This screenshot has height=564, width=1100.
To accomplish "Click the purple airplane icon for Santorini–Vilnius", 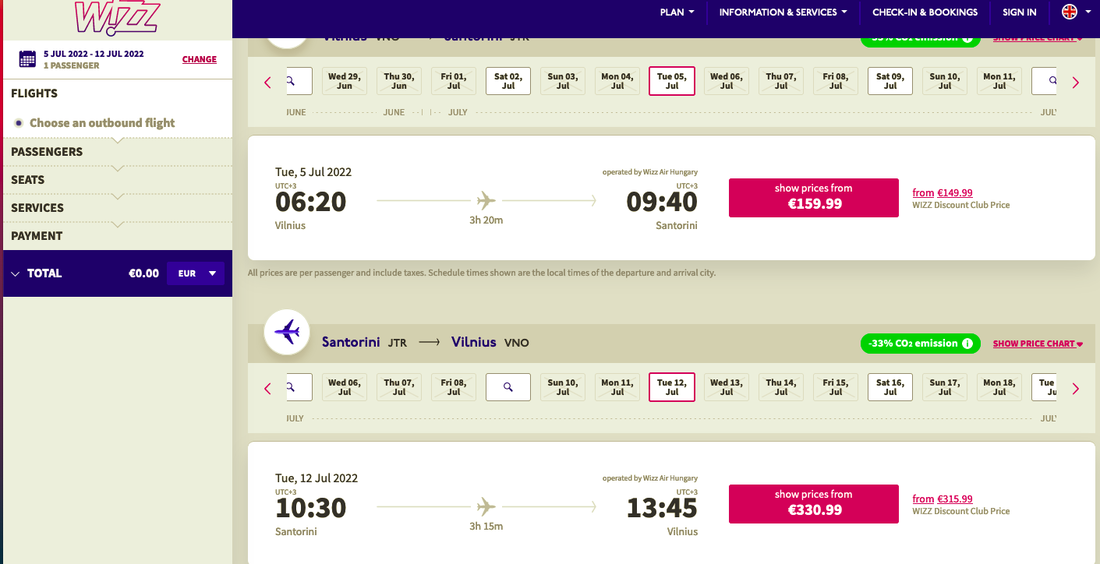I will click(x=287, y=331).
